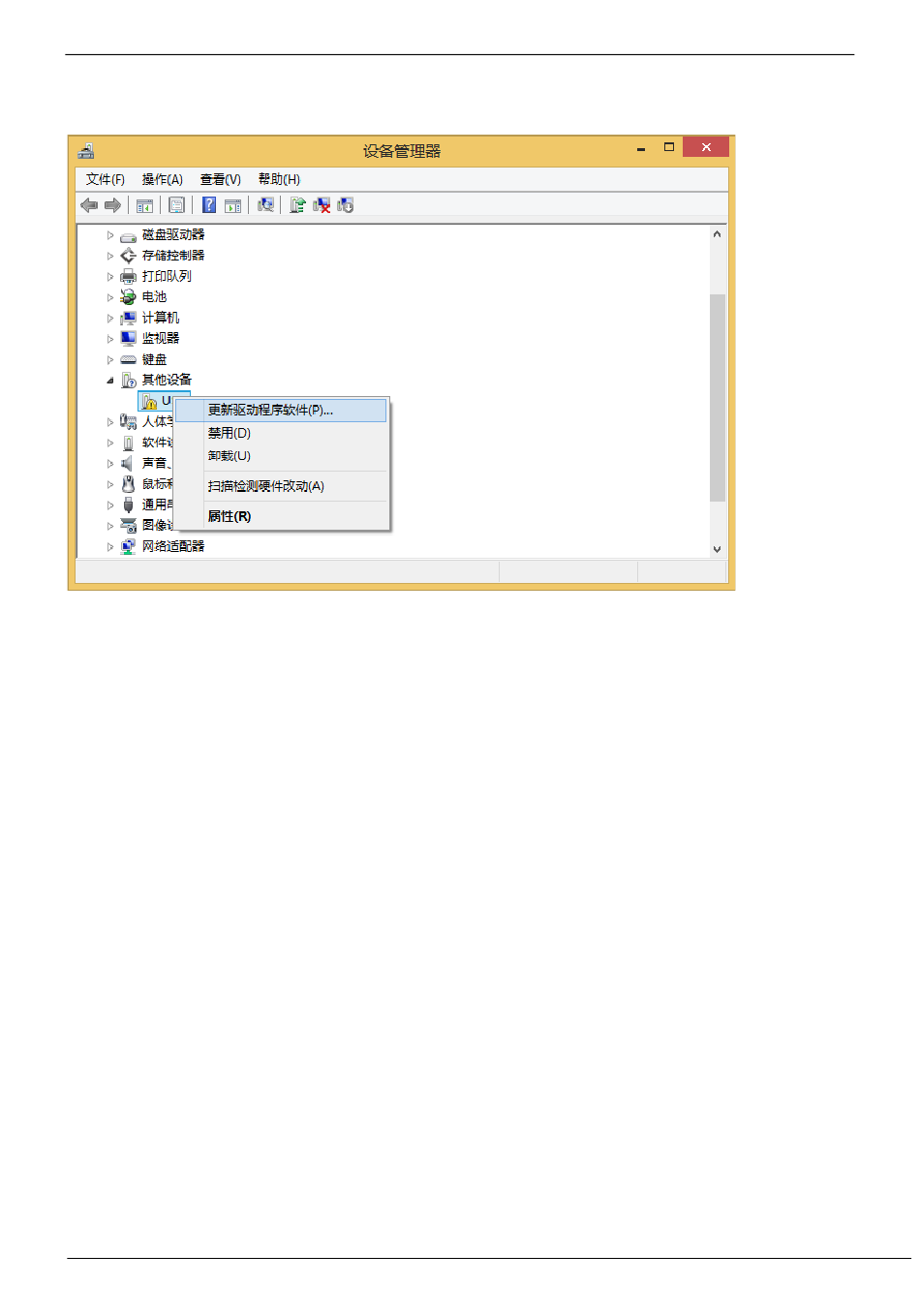Click the 其他设备 unknown-device category icon

pyautogui.click(x=128, y=381)
